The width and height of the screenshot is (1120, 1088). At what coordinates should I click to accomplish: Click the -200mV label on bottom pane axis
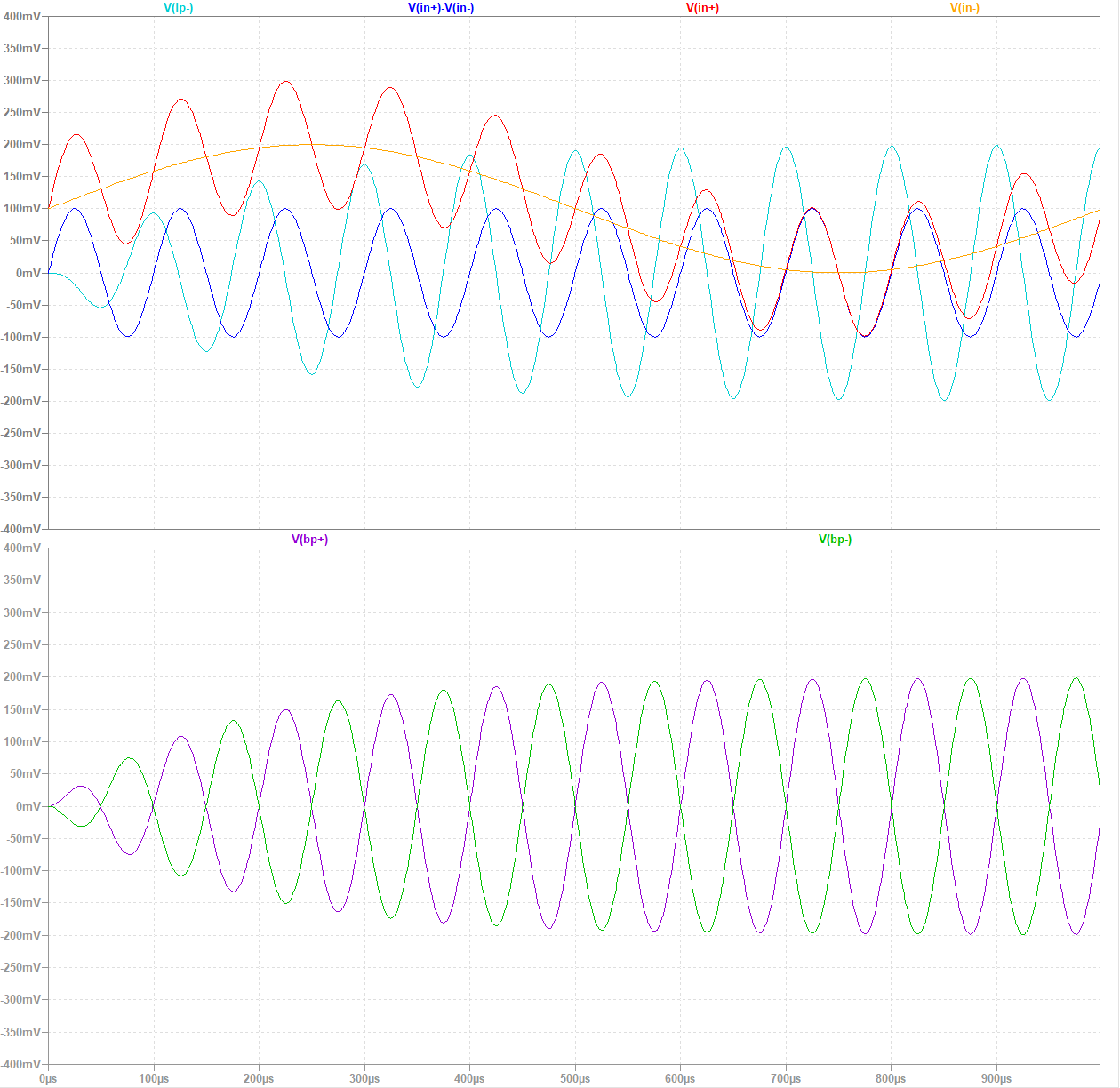coord(20,935)
